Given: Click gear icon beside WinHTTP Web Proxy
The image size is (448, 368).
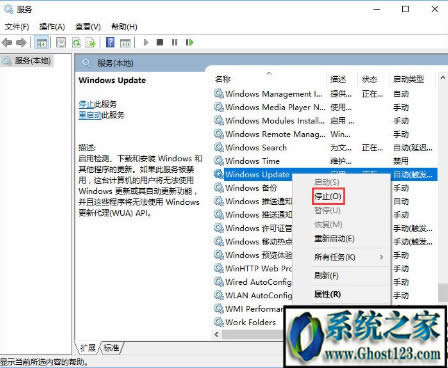Looking at the screenshot, I should [219, 268].
